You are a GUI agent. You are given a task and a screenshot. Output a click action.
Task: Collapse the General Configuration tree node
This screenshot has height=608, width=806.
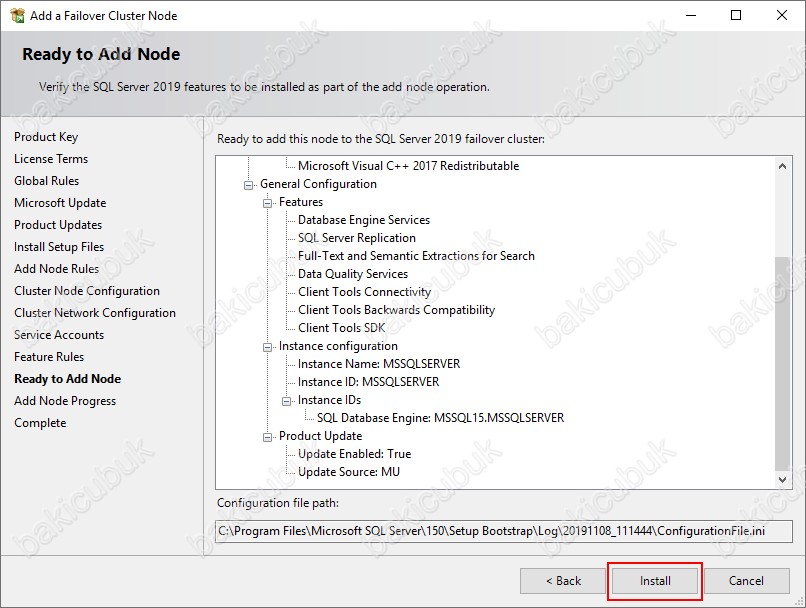[x=249, y=185]
